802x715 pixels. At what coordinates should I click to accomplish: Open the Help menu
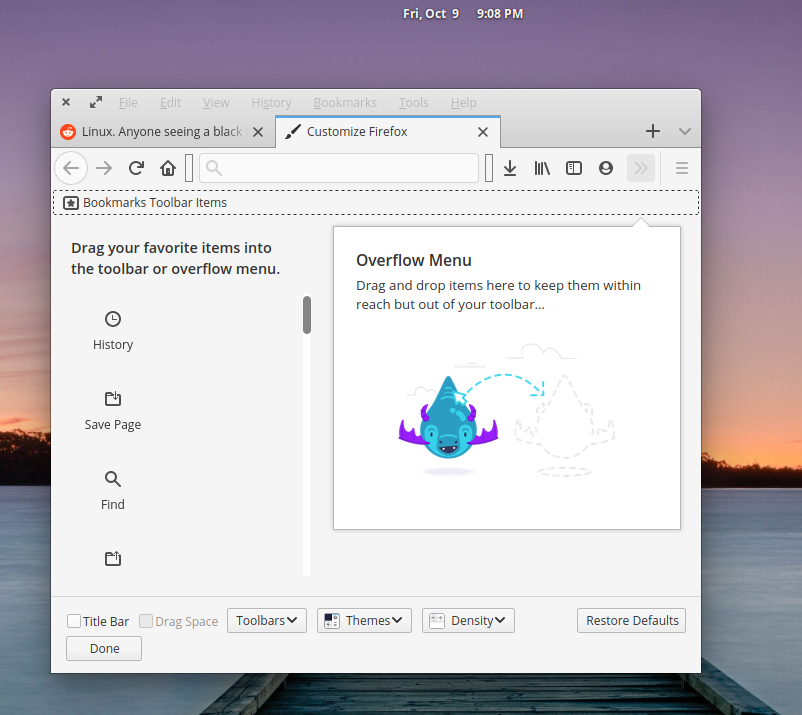point(463,103)
